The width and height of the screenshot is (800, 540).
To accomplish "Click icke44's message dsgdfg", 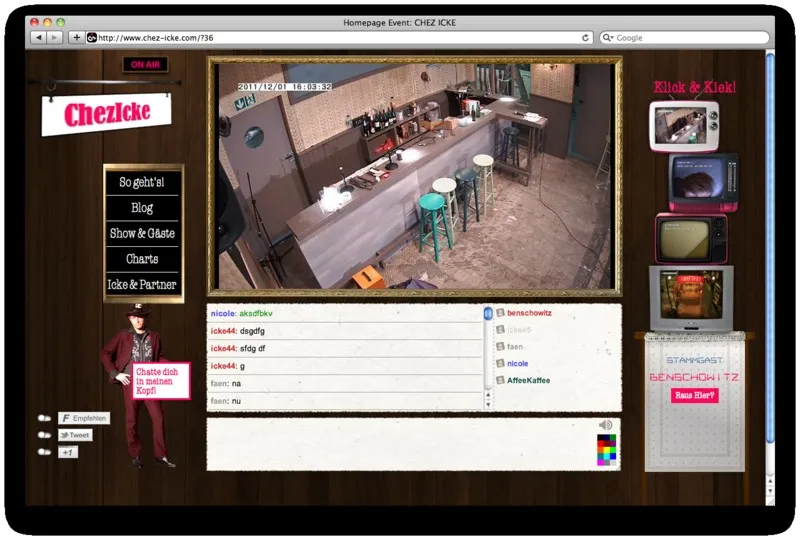I will click(252, 331).
